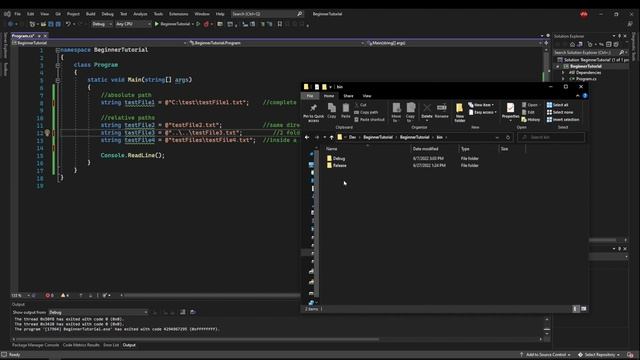Switch to the View tab in File Explorer

[367, 96]
